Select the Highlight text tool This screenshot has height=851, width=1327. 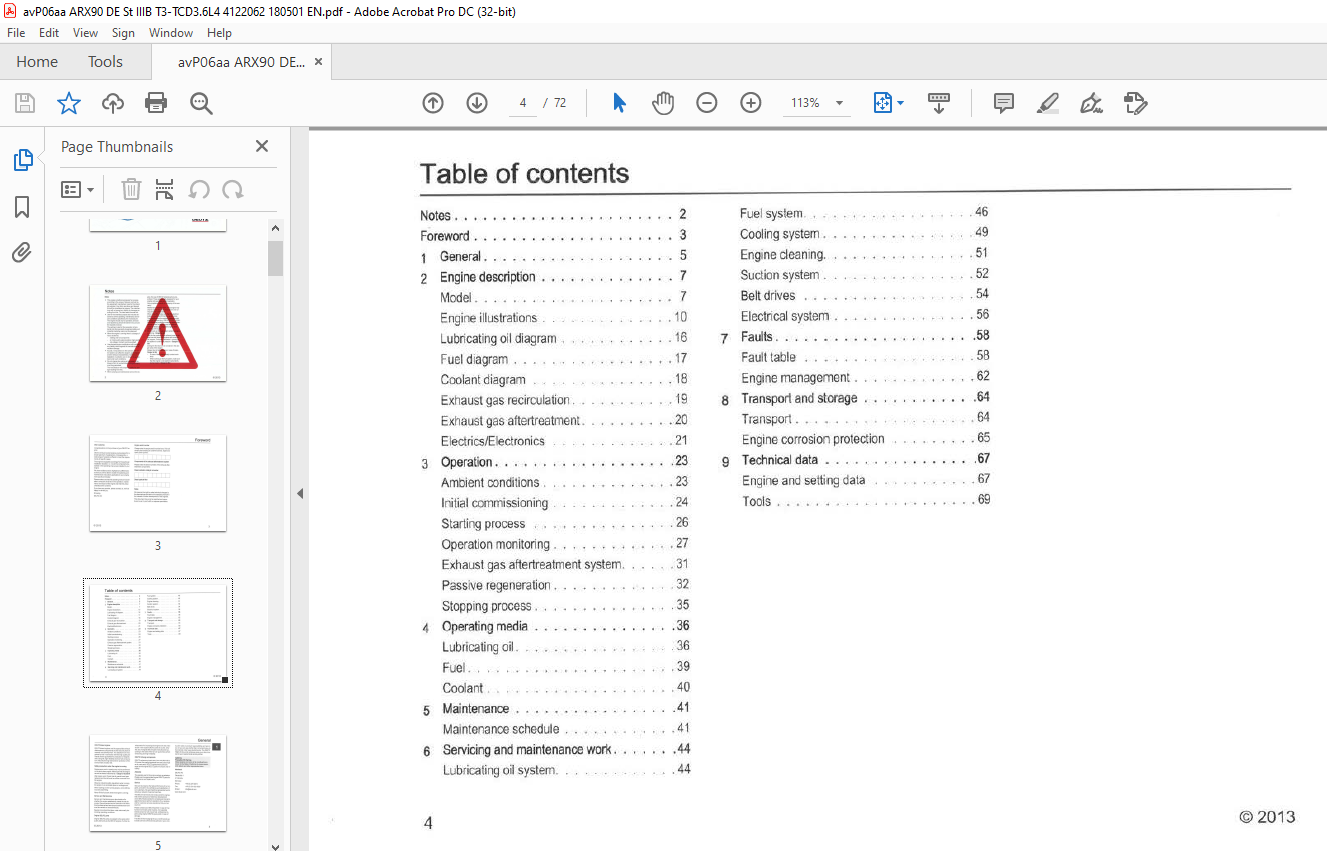(1048, 103)
